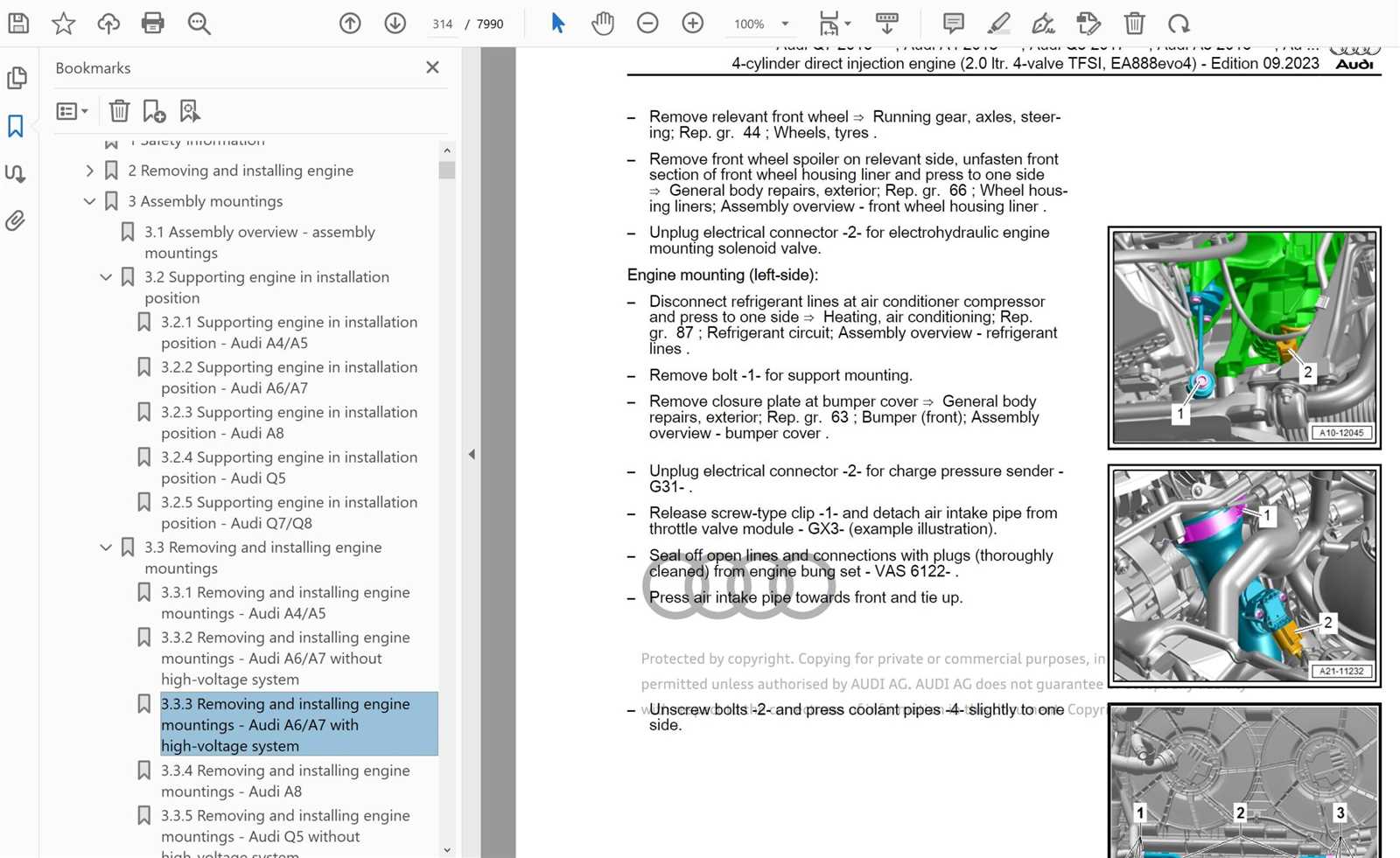Toggle the Bookmarks side panel icon
The image size is (1400, 858).
coord(16,126)
